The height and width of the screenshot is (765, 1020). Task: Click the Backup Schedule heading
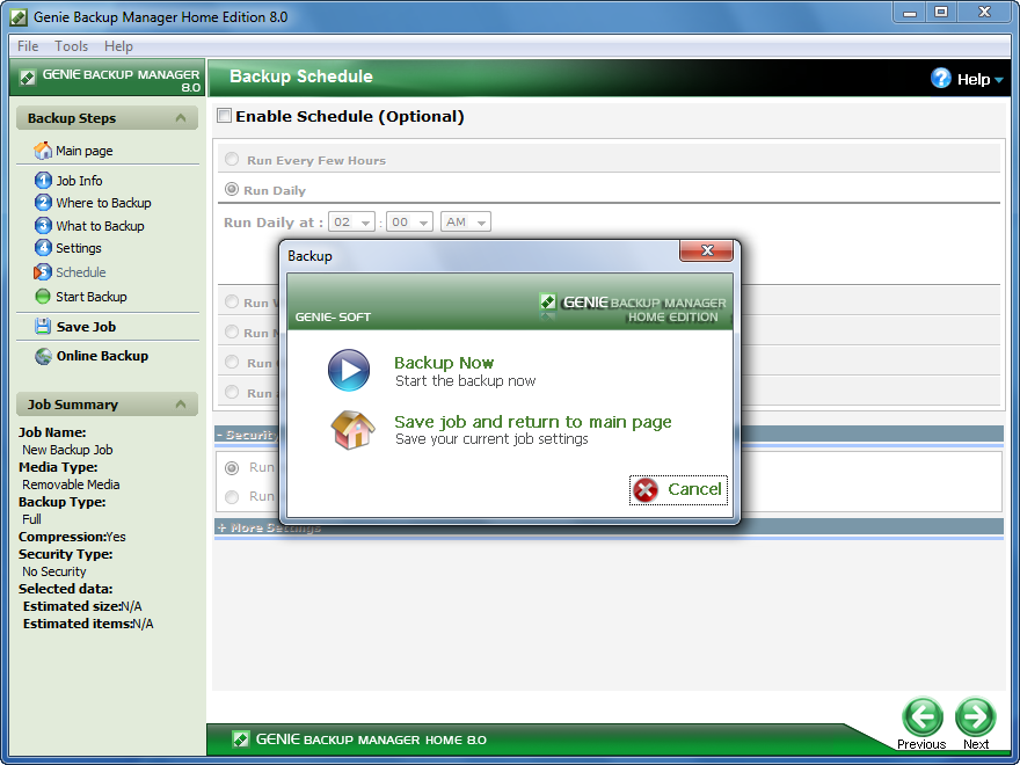(301, 76)
